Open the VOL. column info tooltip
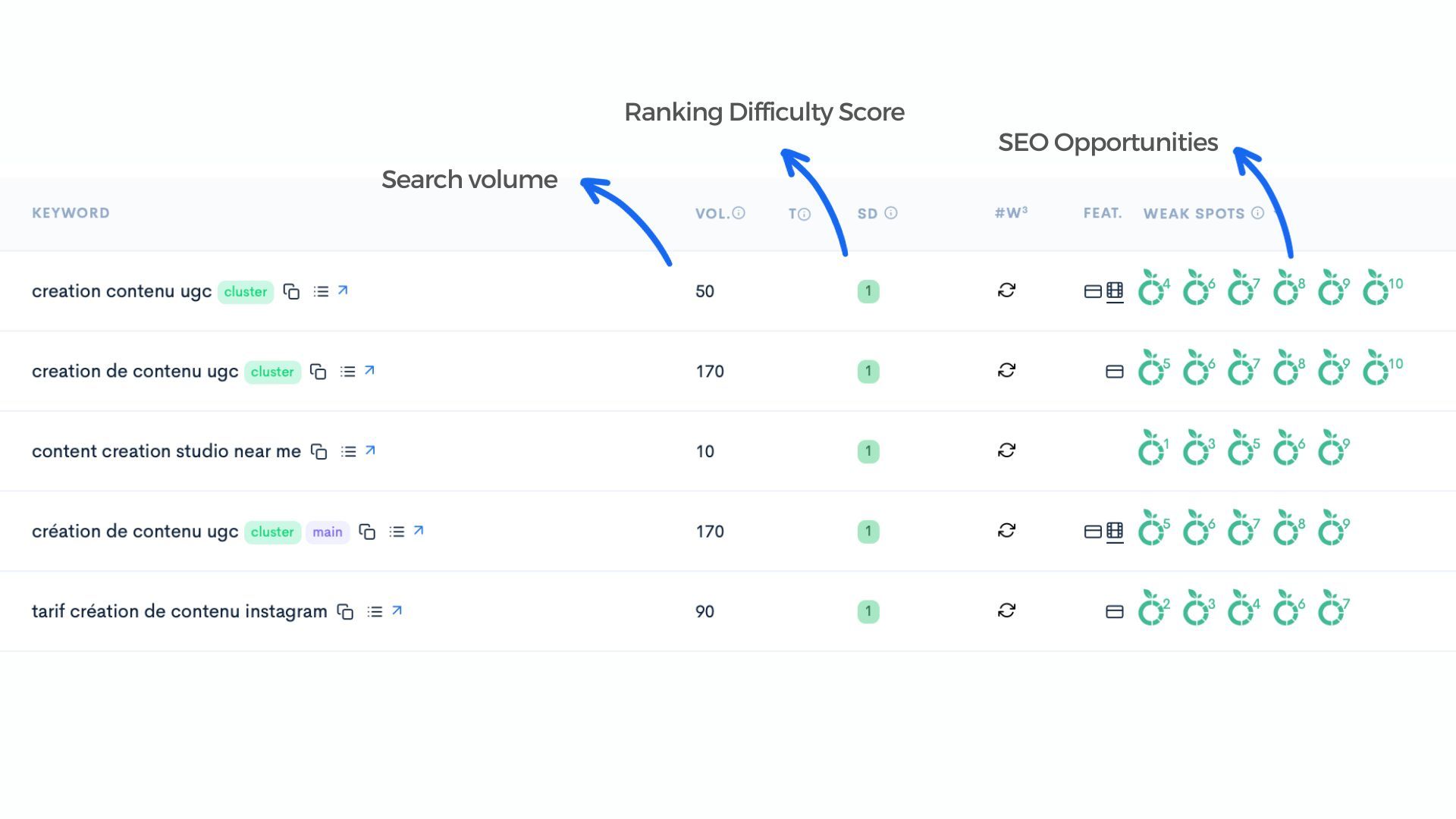 pyautogui.click(x=740, y=213)
